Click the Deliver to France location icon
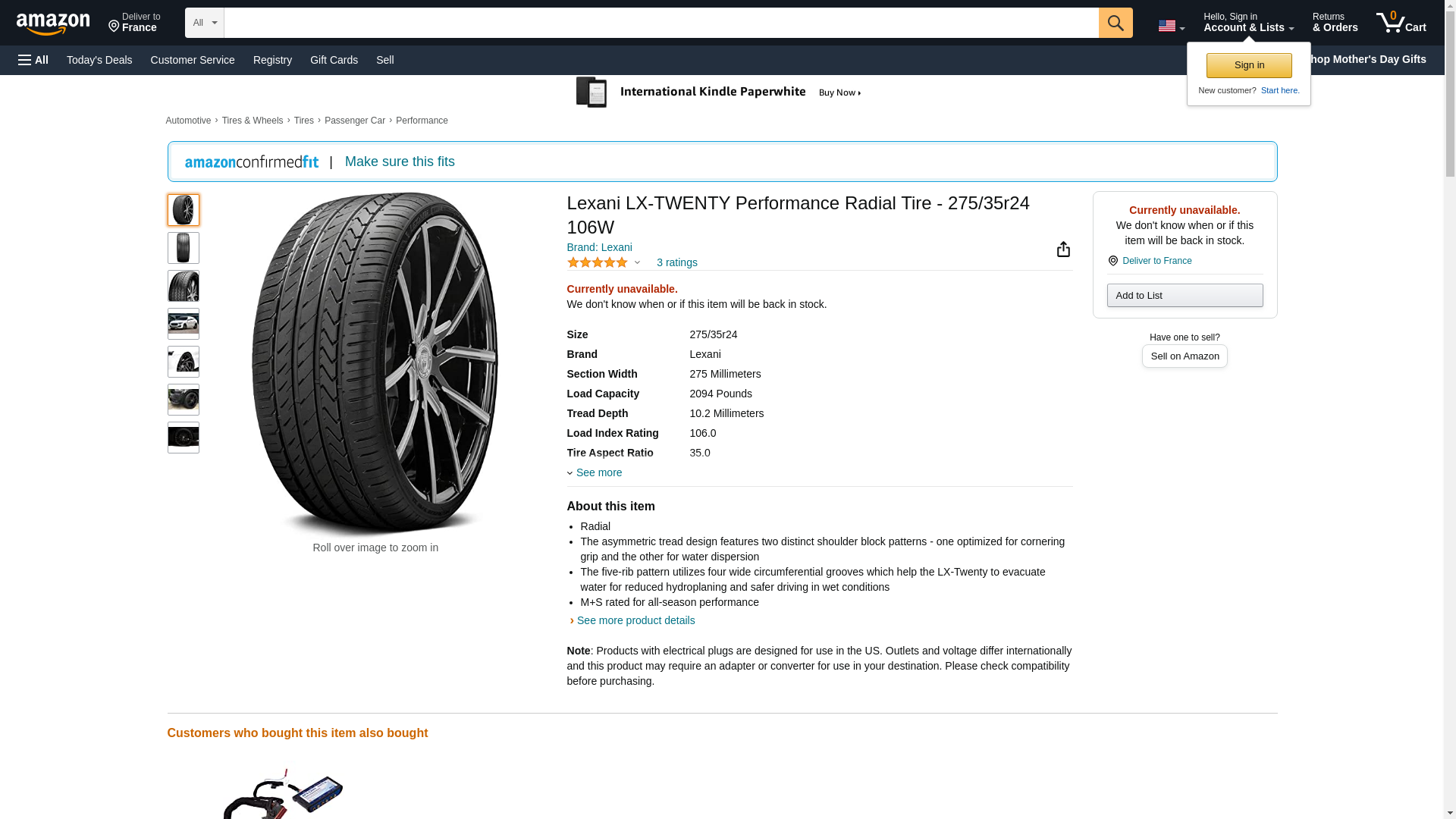 1113,261
